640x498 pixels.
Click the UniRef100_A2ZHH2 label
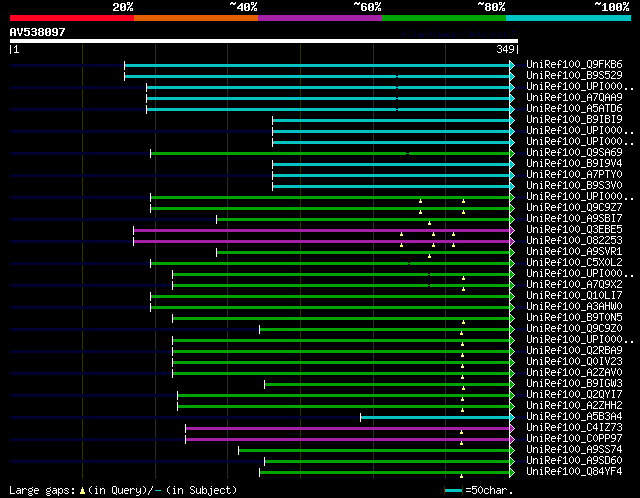[574, 406]
